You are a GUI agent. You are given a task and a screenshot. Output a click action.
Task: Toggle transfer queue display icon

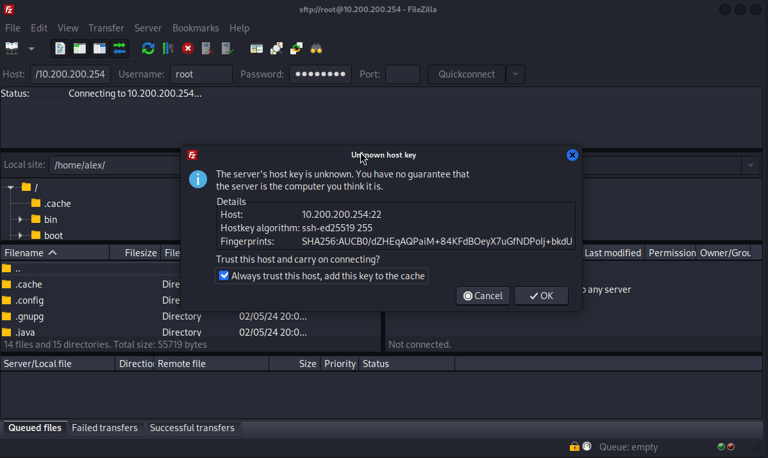120,48
